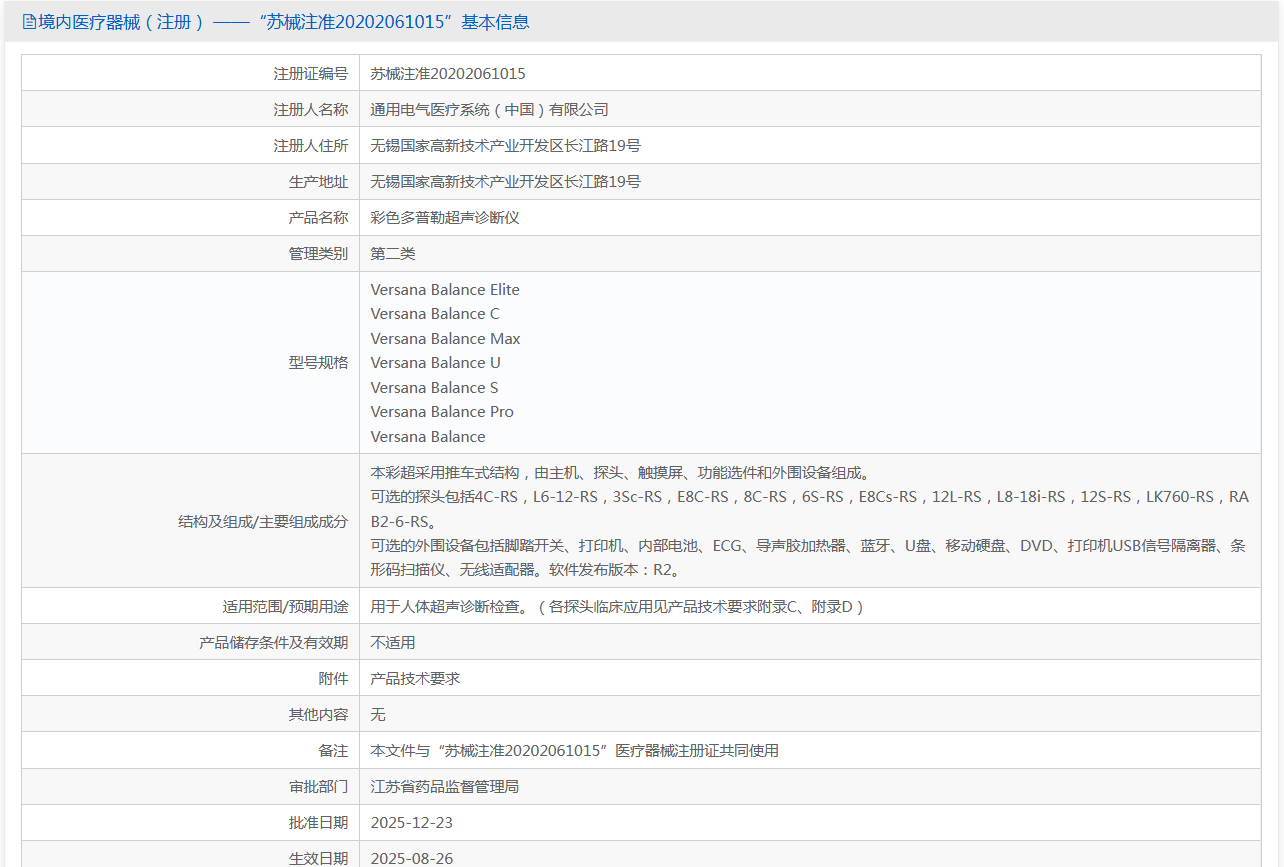Click the approval date 2025-12-23
Viewport: 1284px width, 867px height.
(x=411, y=822)
